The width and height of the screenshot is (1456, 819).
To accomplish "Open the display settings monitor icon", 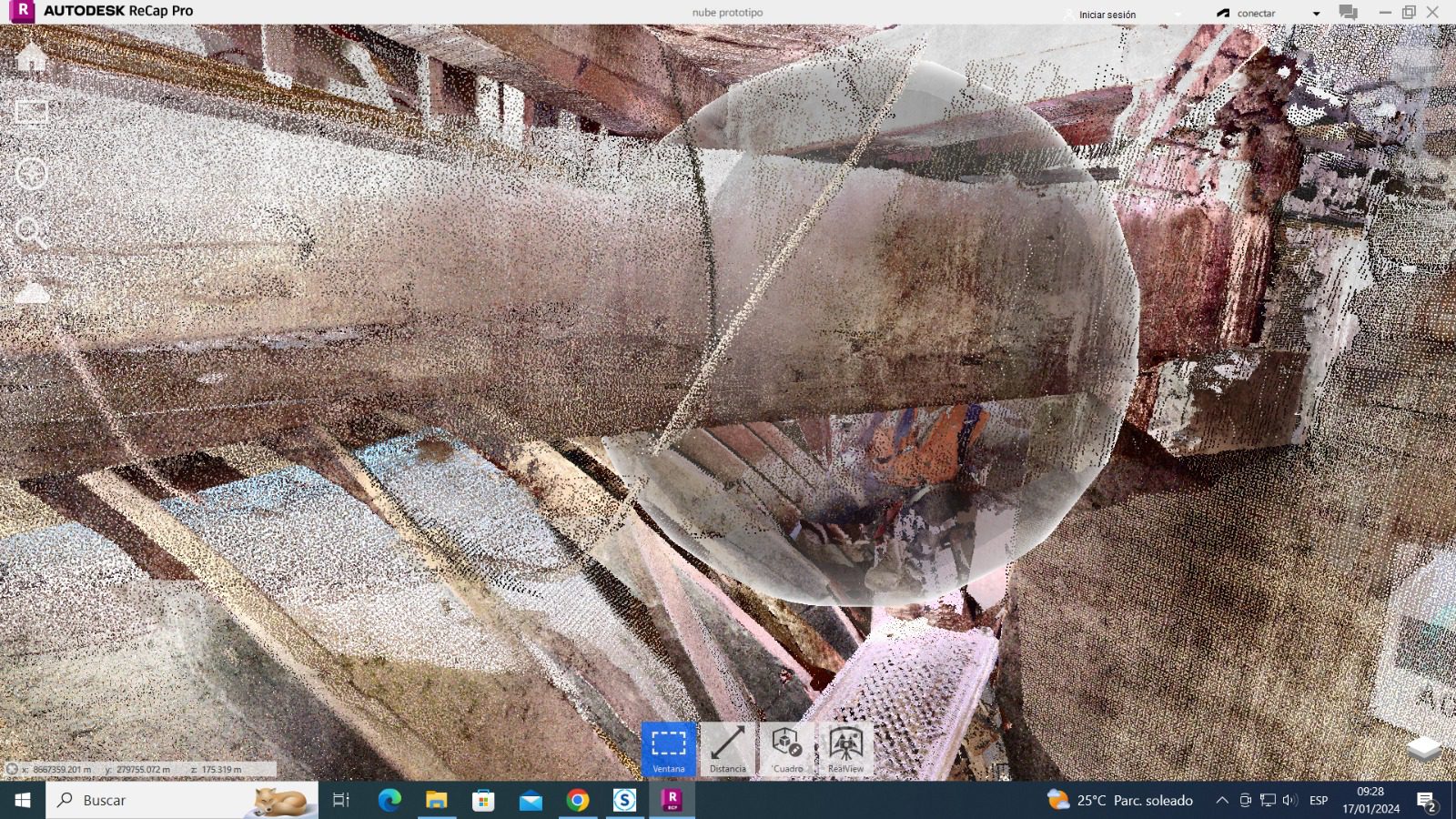I will (x=32, y=112).
